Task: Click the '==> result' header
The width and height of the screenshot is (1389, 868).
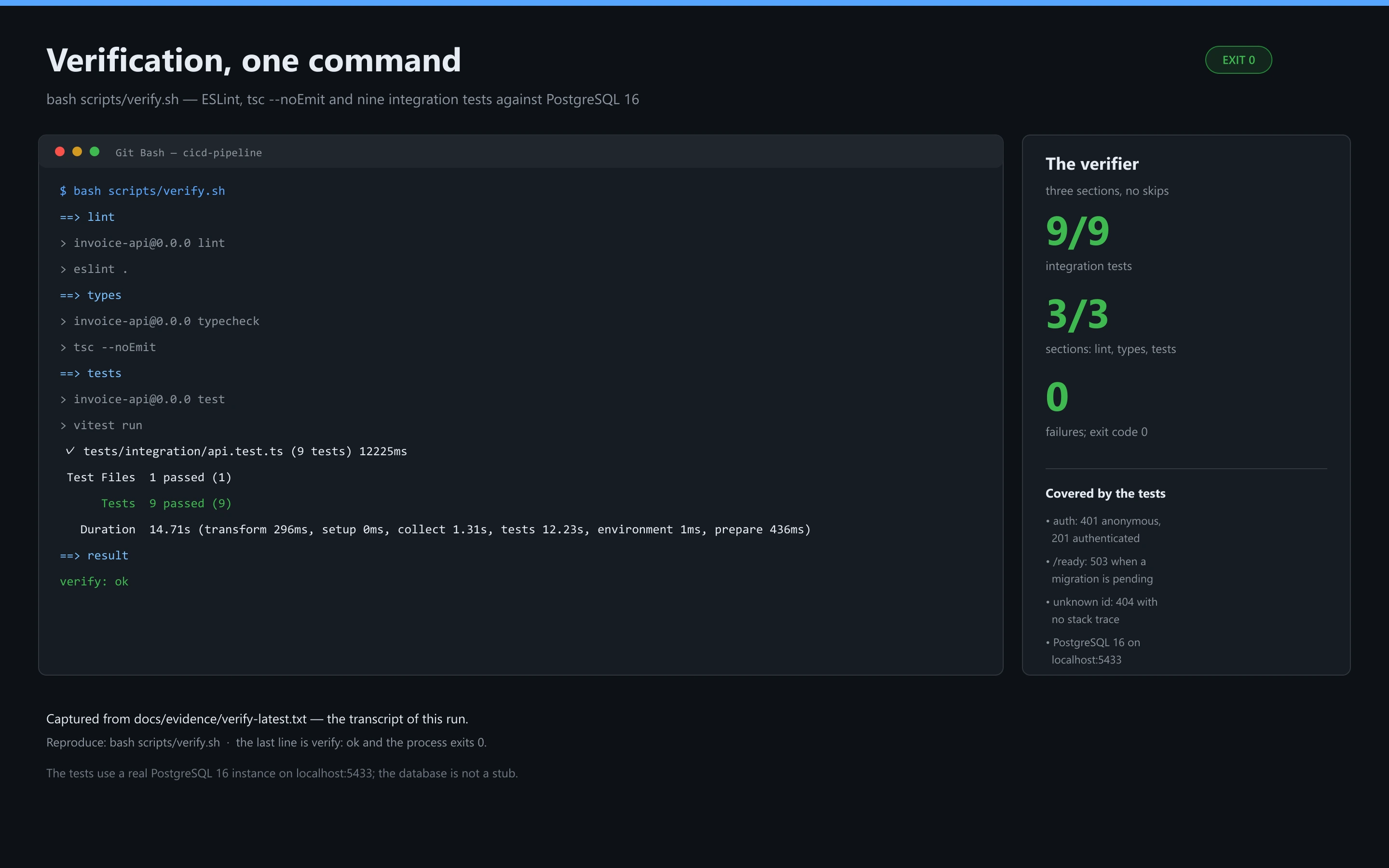Action: tap(94, 556)
